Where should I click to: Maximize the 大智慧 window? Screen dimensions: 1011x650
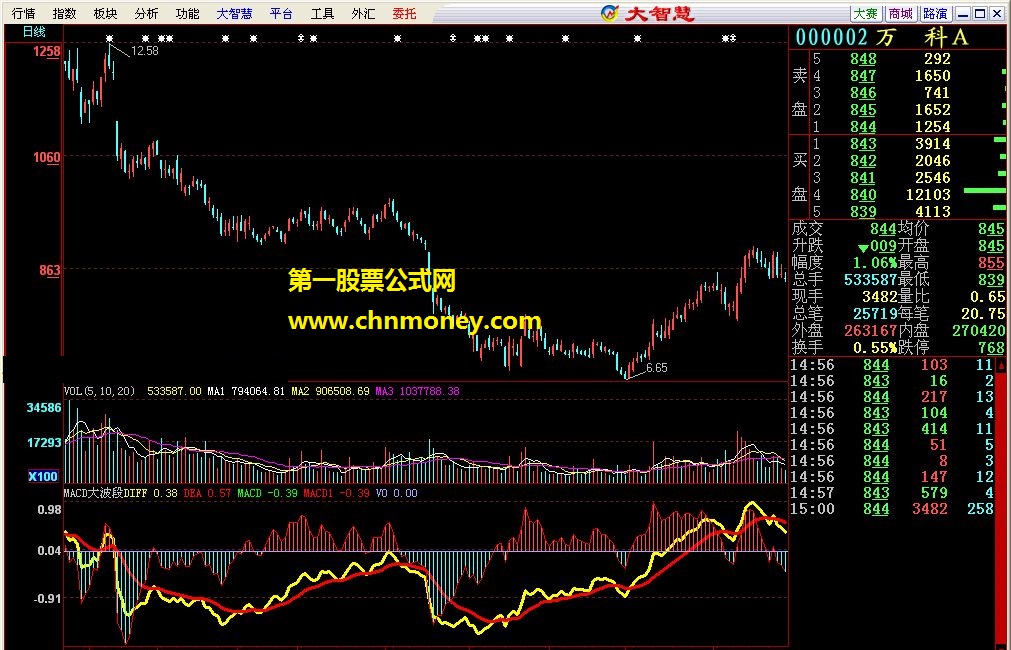coord(979,13)
